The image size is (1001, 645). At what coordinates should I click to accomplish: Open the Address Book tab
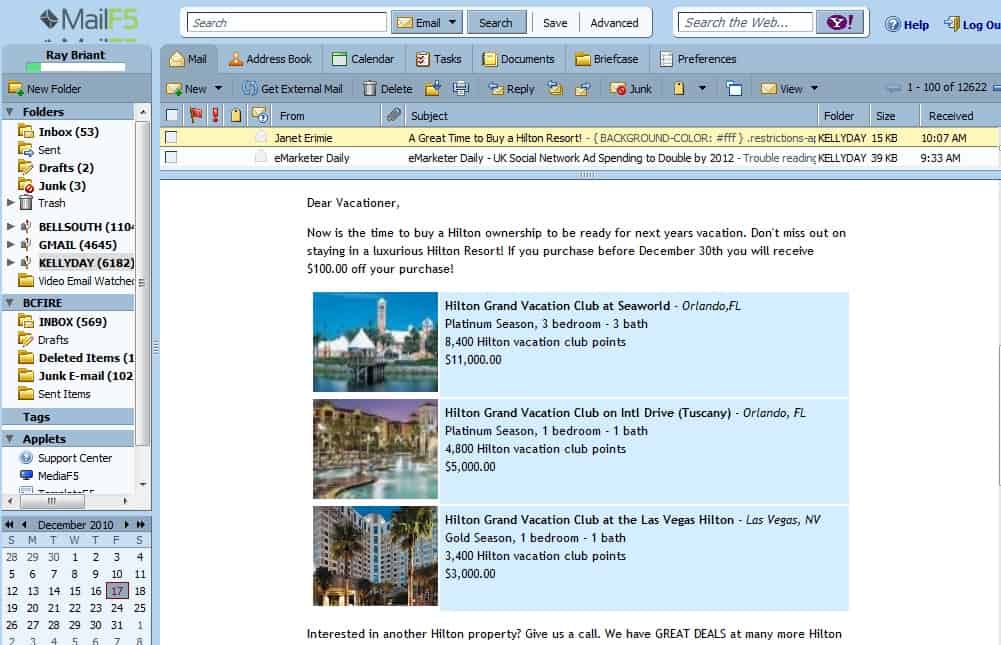pos(270,59)
